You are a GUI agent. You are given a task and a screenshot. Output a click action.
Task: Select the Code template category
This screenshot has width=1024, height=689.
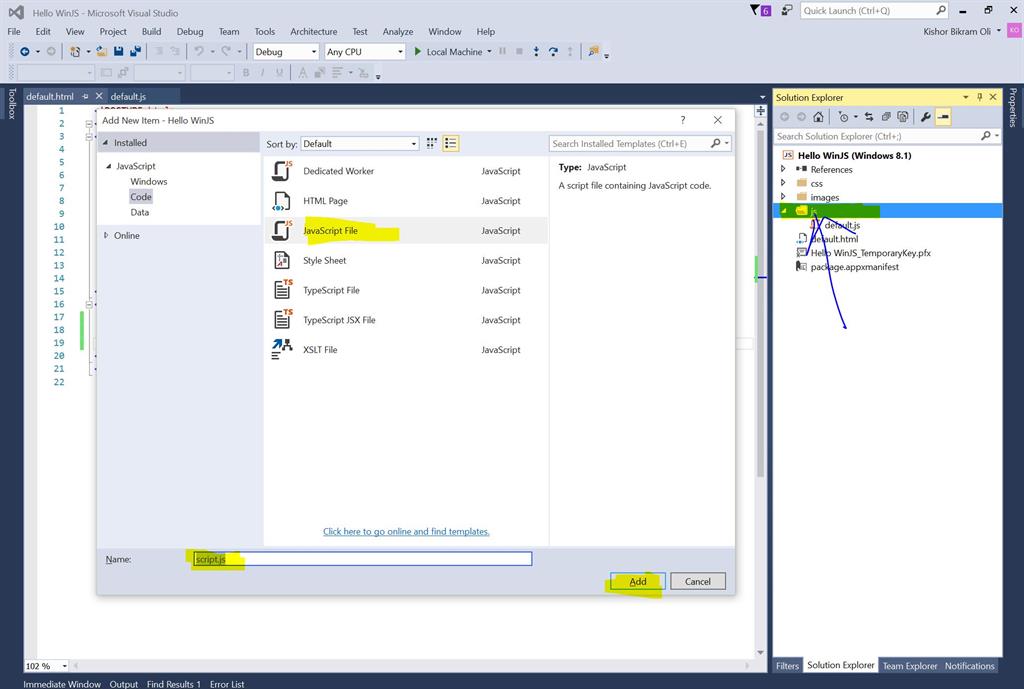[x=140, y=197]
